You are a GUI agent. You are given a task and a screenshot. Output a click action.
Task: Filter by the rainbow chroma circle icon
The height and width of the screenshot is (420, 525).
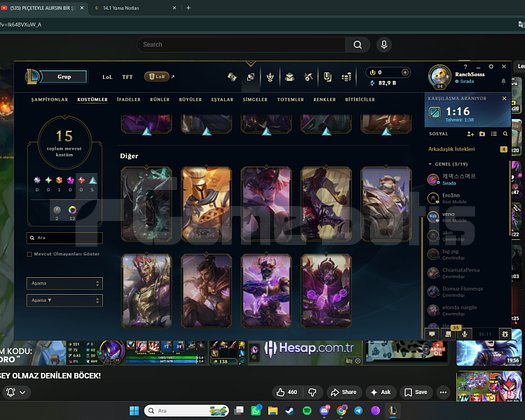pyautogui.click(x=72, y=210)
